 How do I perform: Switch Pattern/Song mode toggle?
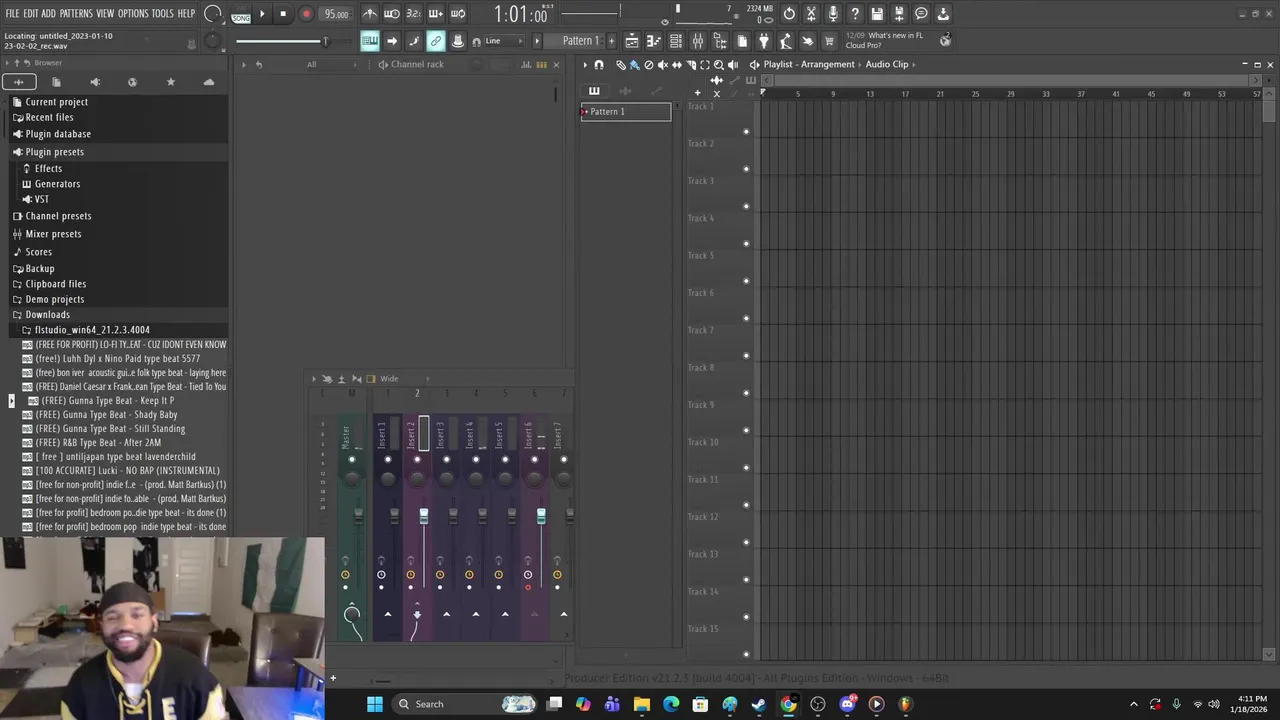tap(241, 15)
